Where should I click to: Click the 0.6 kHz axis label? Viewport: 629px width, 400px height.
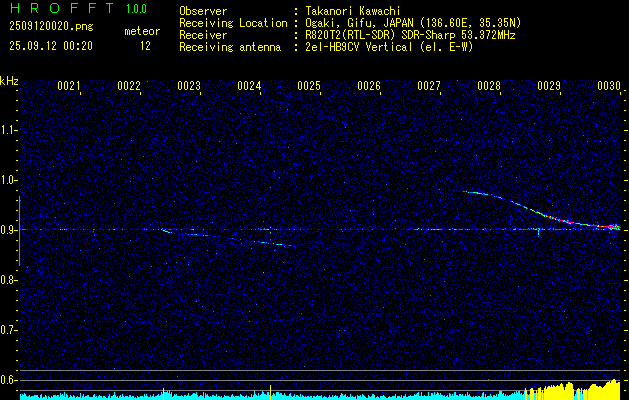(x=8, y=380)
